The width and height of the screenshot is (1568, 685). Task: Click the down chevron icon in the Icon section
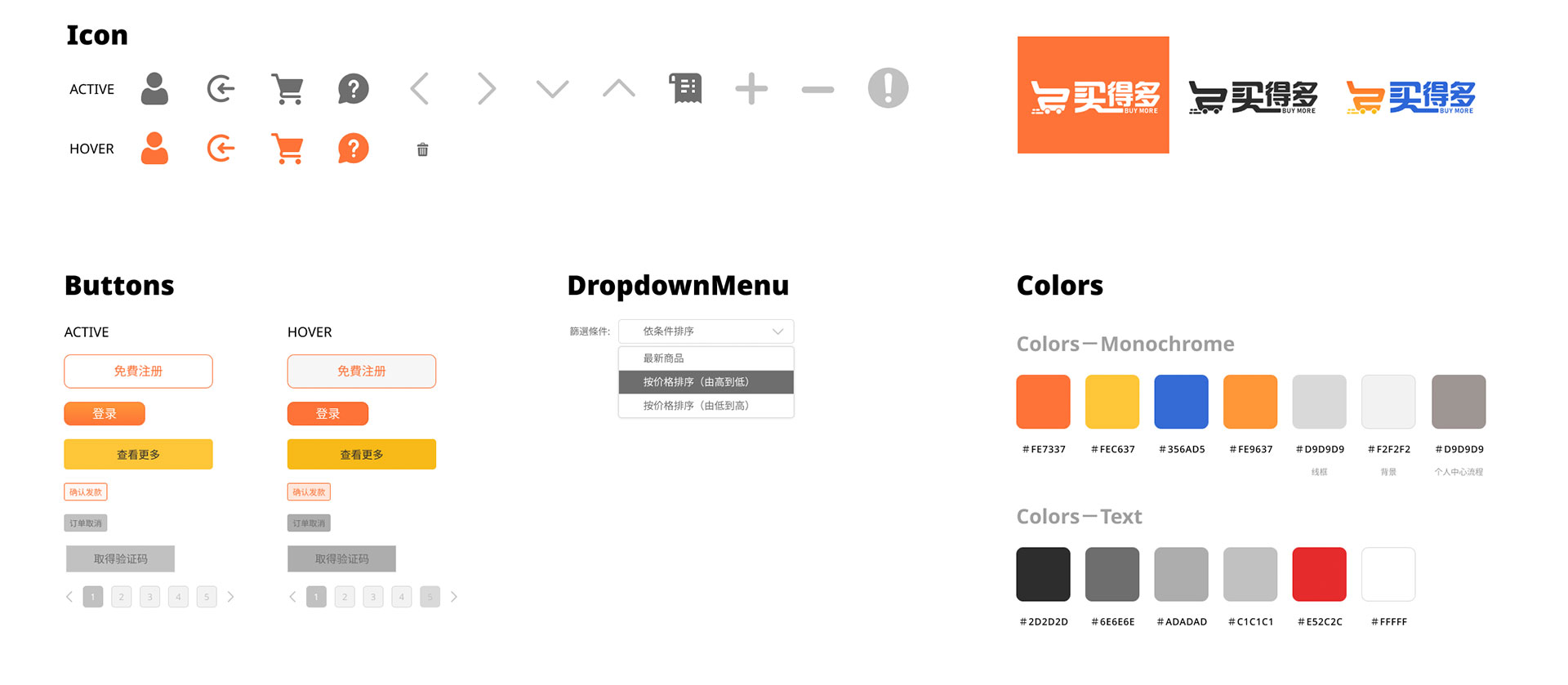(x=552, y=88)
